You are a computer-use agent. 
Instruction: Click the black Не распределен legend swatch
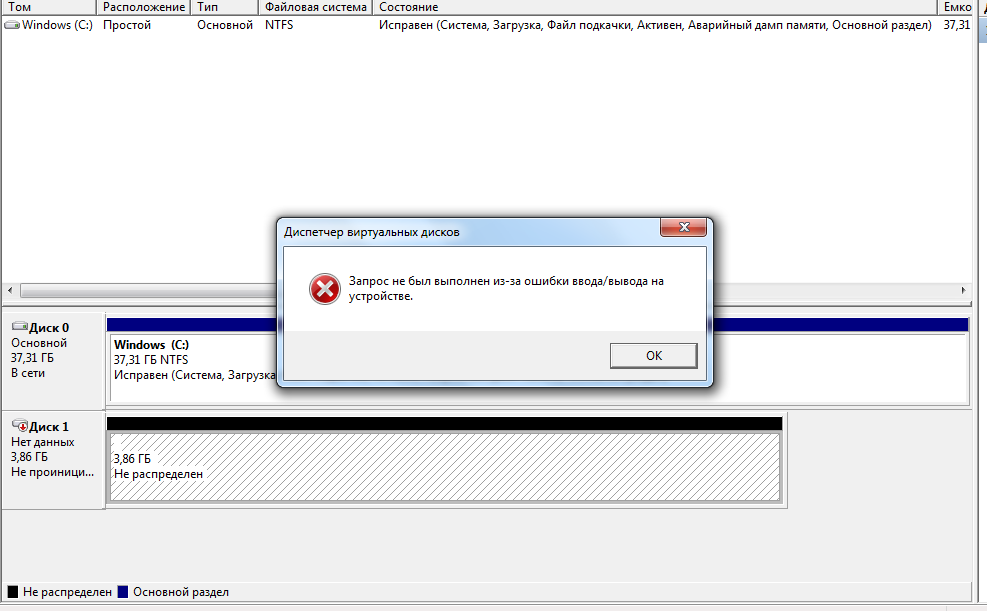point(13,591)
